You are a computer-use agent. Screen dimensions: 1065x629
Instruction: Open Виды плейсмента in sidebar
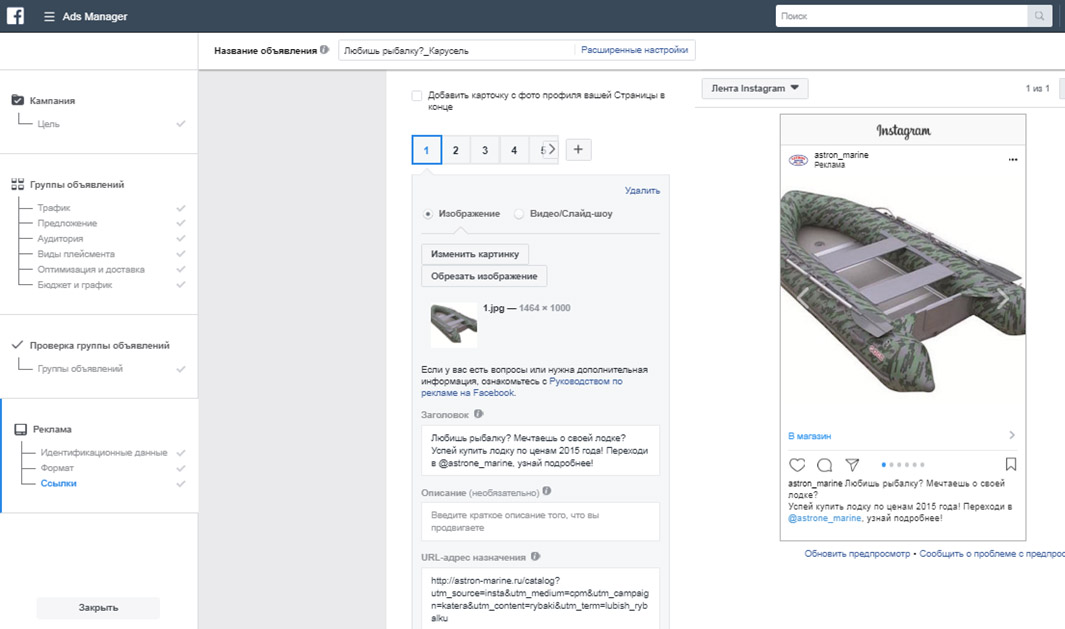(76, 254)
